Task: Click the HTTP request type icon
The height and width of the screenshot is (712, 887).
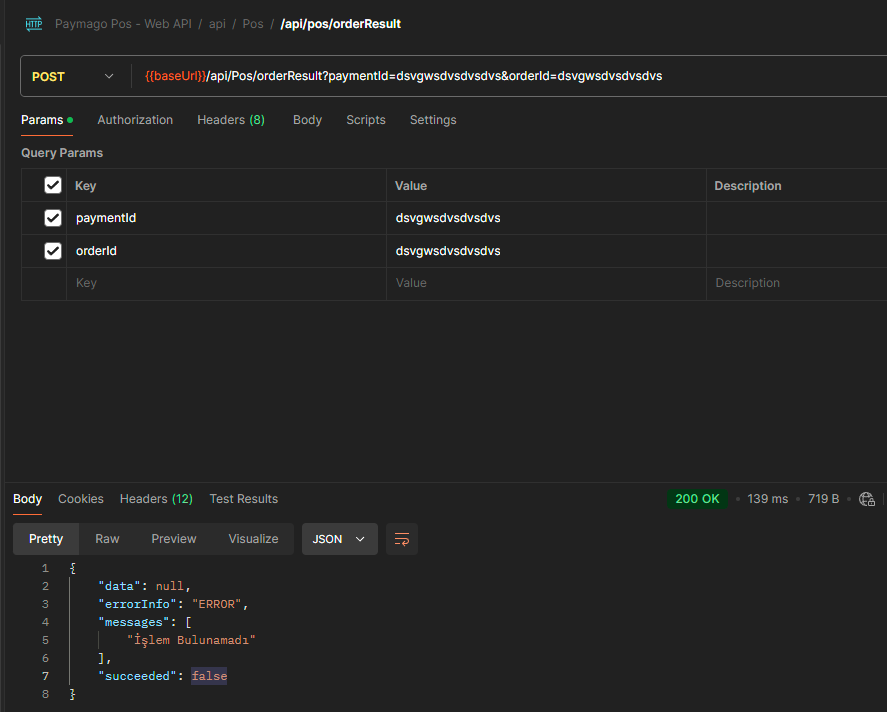Action: 34,23
